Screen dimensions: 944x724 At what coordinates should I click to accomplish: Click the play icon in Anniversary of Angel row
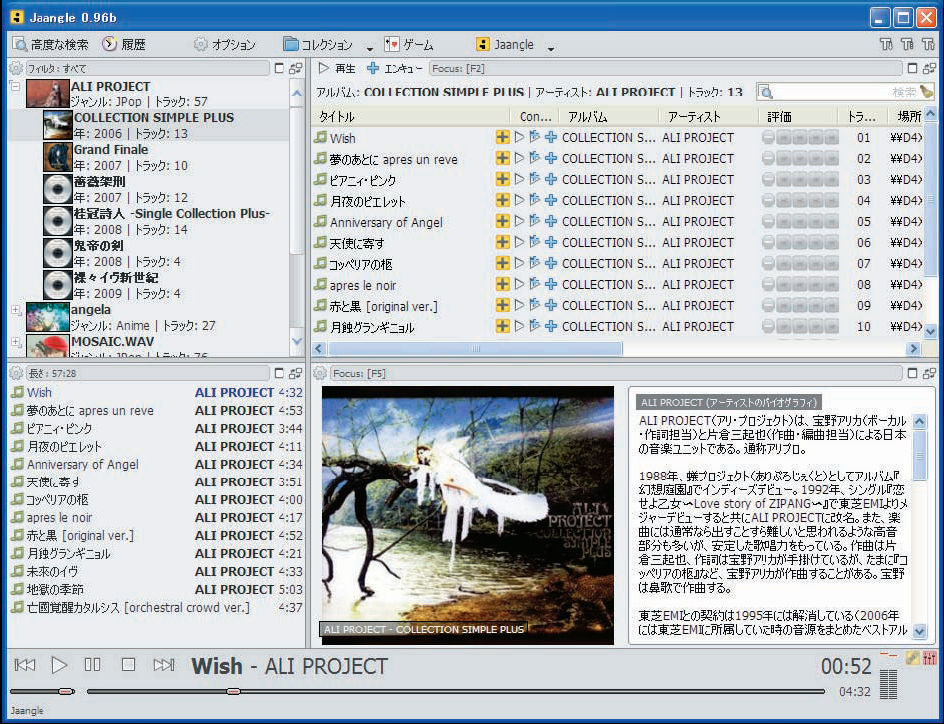click(x=519, y=221)
